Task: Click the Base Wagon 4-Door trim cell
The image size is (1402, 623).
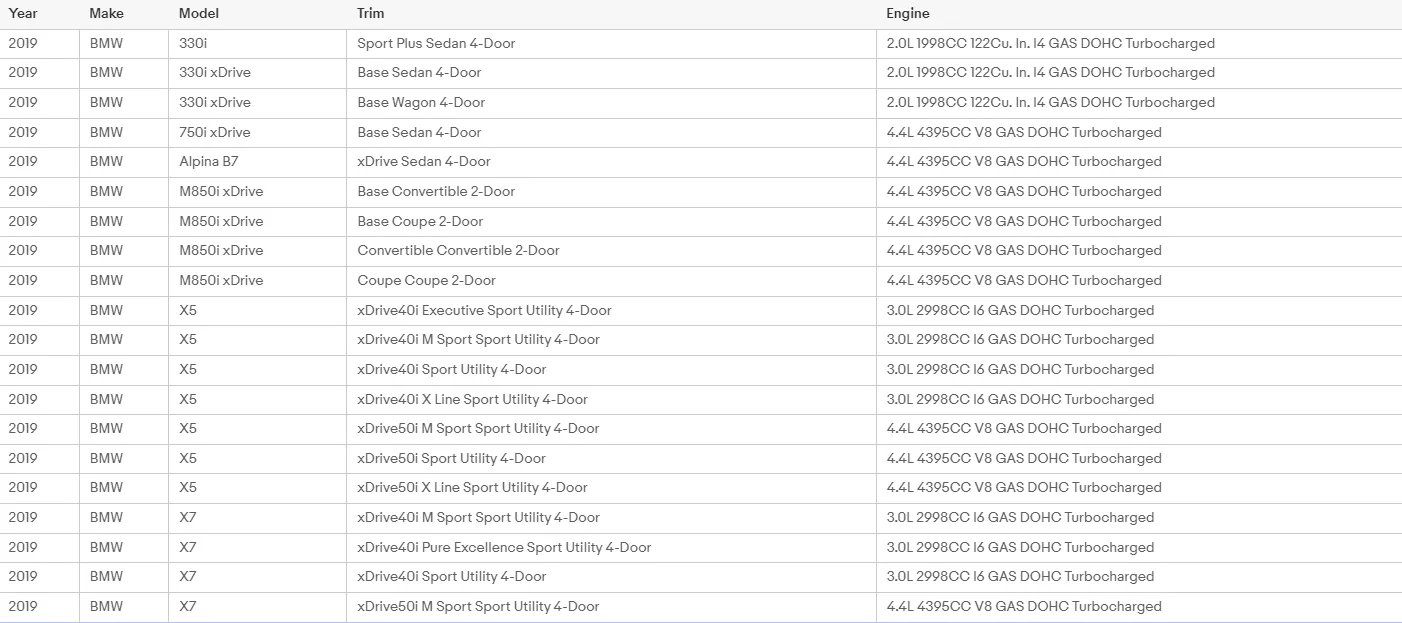Action: (x=612, y=103)
